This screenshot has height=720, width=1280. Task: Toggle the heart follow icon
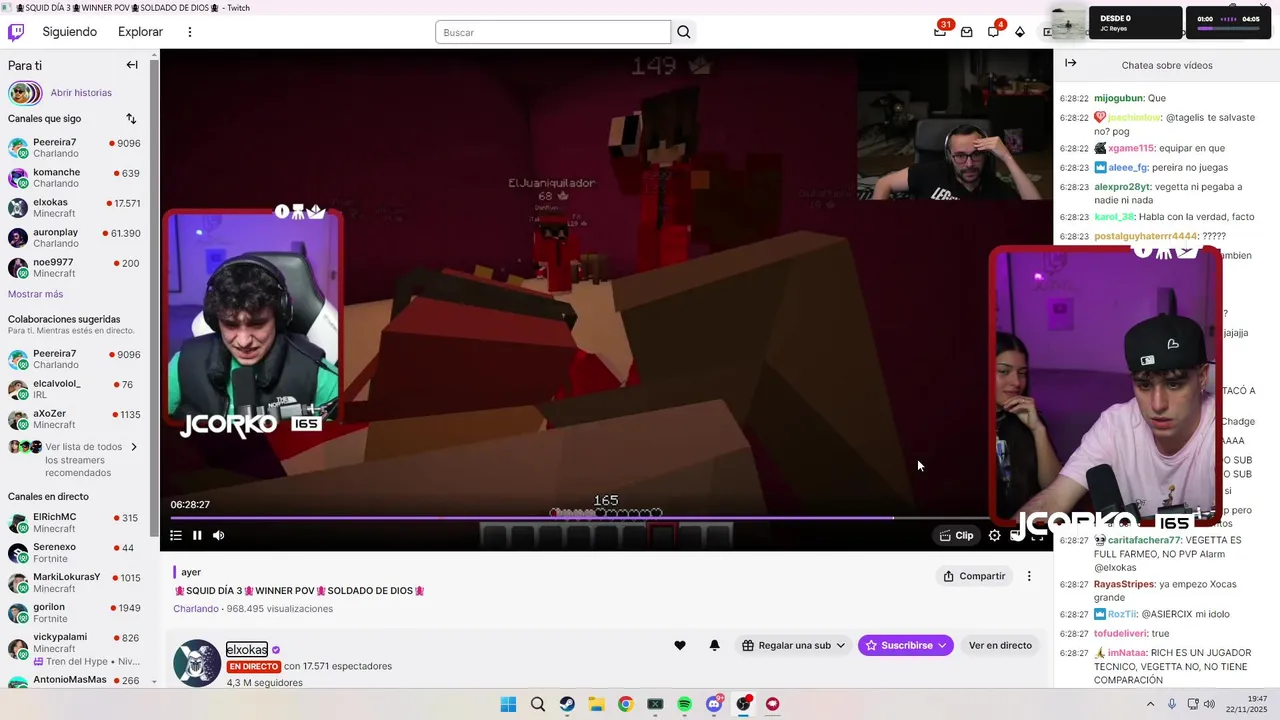[x=680, y=646]
